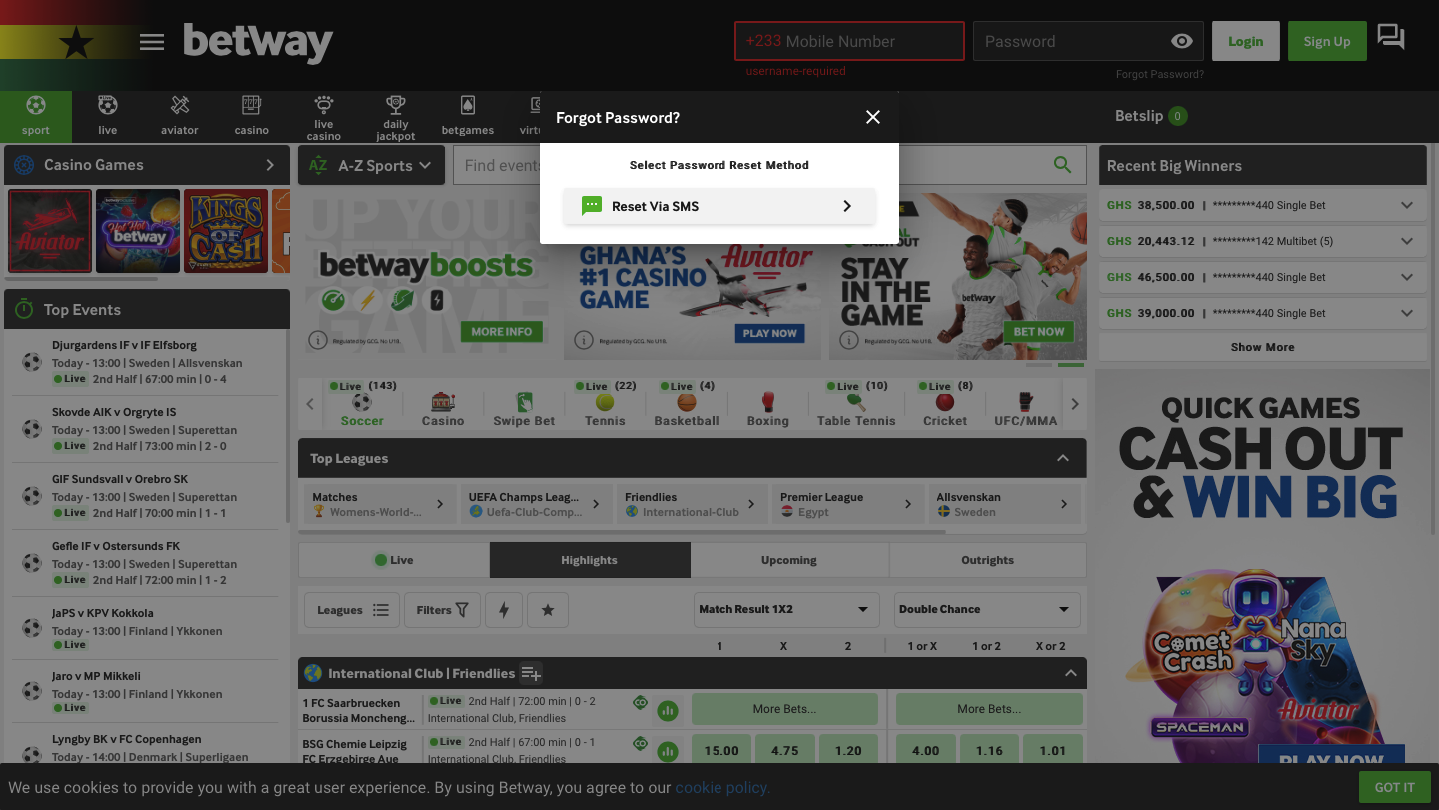1439x810 pixels.
Task: Open the live chat speech bubbles icon
Action: click(x=1391, y=38)
